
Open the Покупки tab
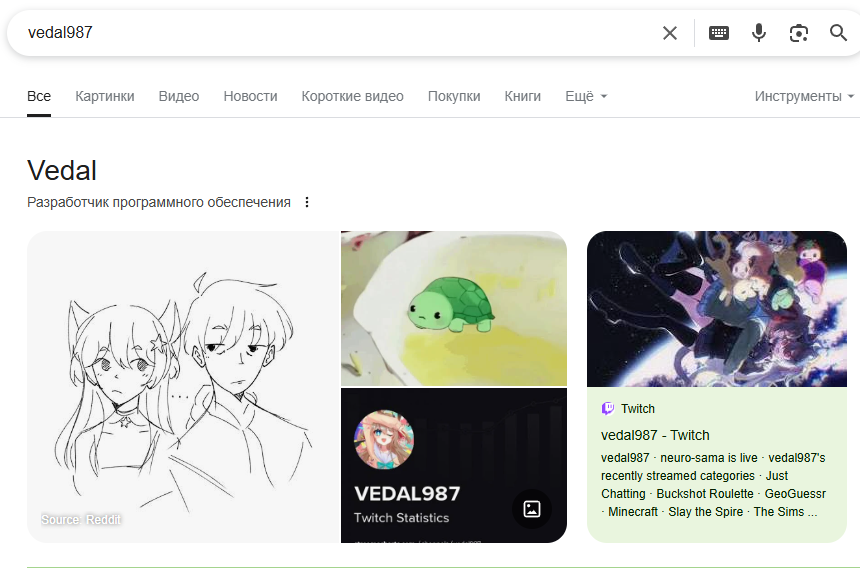pos(454,97)
